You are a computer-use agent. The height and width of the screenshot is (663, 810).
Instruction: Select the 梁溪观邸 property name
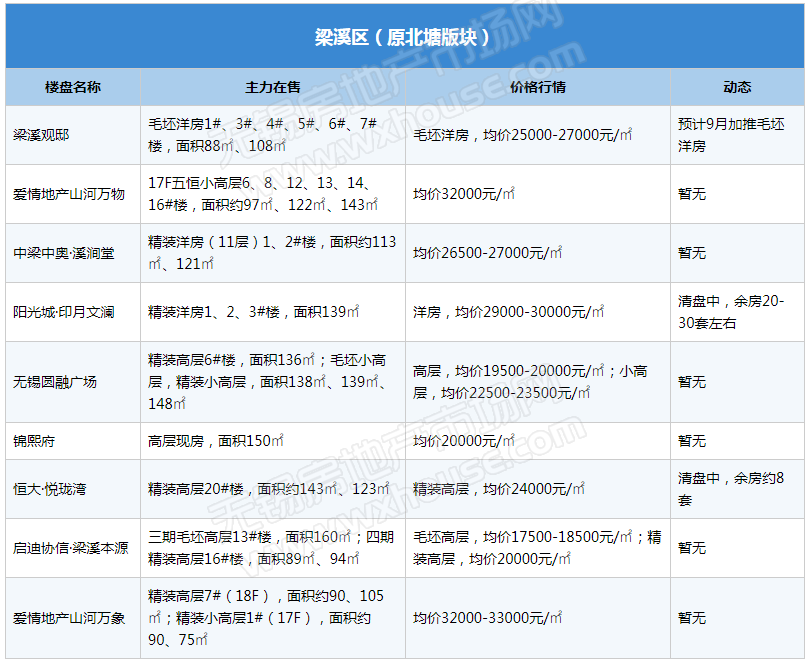42,135
